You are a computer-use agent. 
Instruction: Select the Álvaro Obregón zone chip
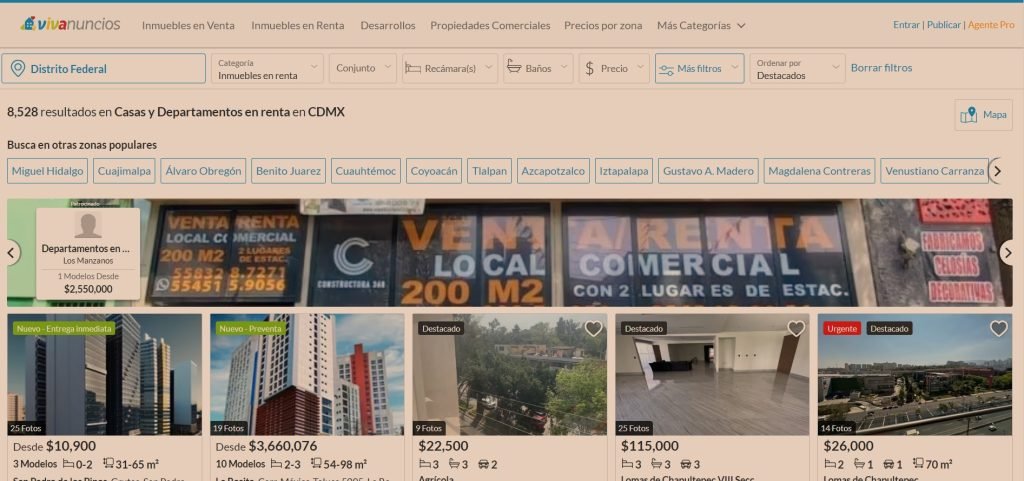coord(203,171)
